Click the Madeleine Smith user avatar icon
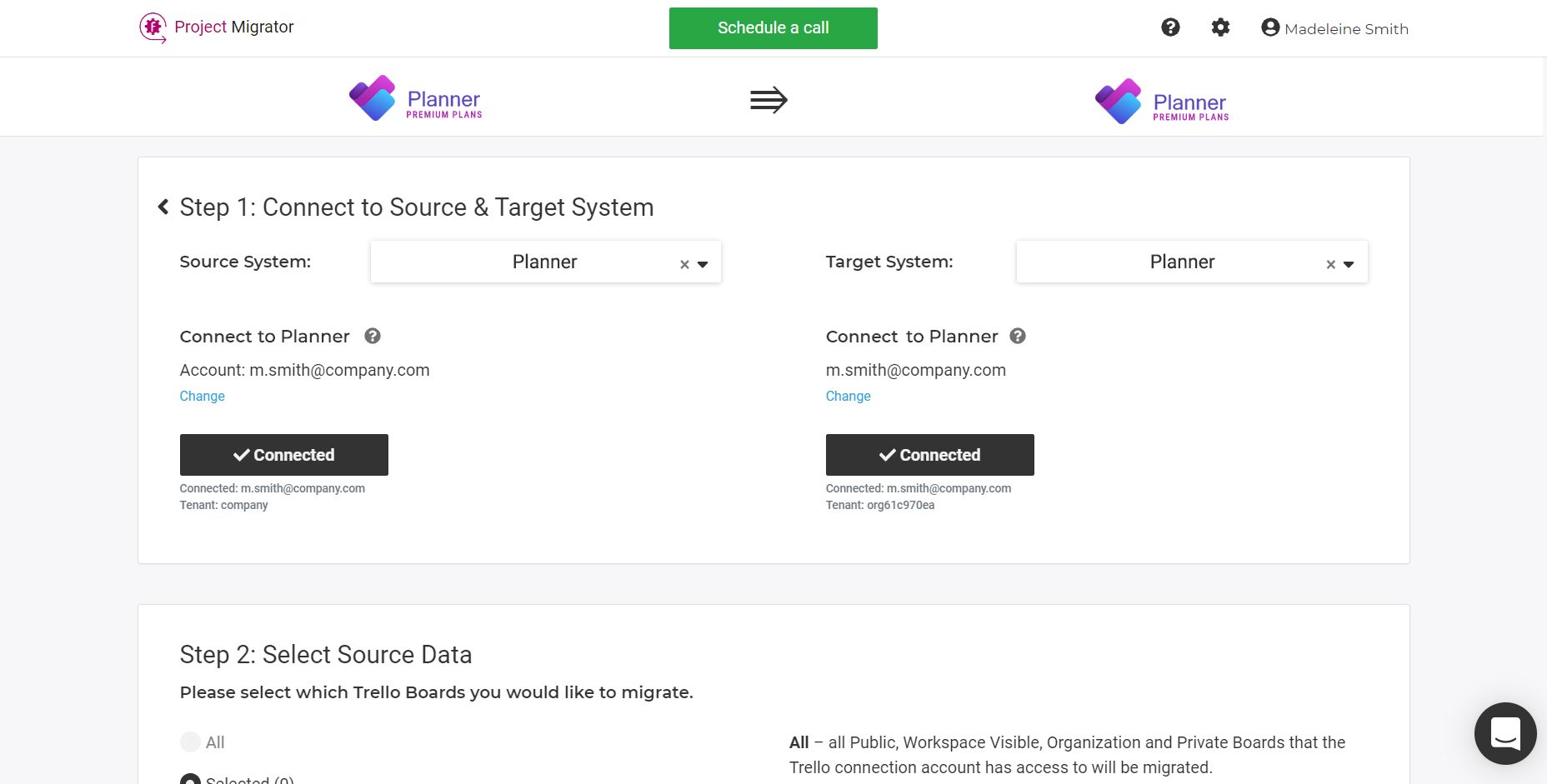Screen dimensions: 1547x784 [x=1270, y=27]
